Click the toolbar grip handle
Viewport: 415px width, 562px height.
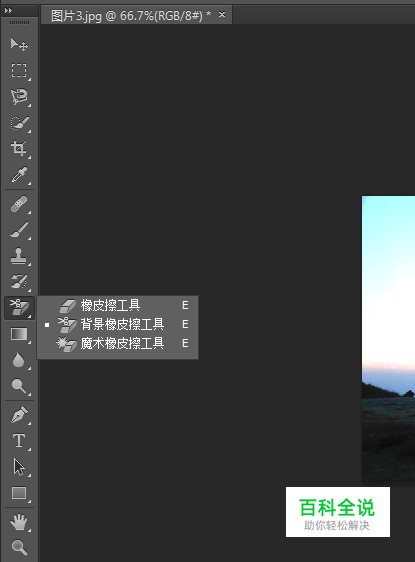pyautogui.click(x=19, y=23)
